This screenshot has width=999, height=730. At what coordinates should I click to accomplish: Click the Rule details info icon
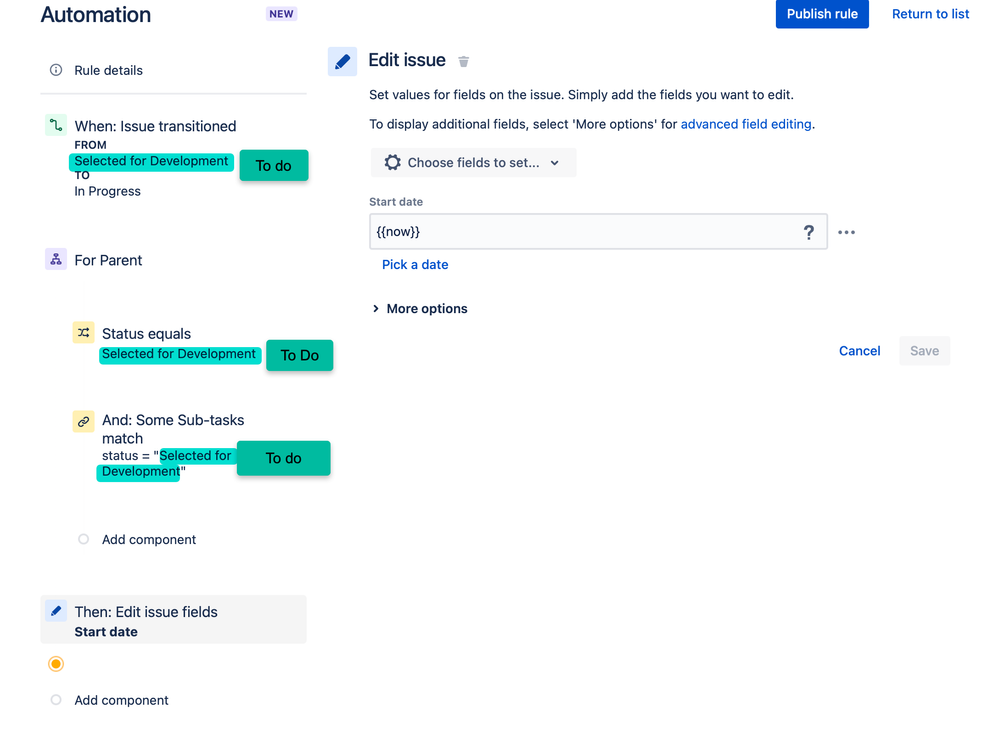tap(56, 70)
